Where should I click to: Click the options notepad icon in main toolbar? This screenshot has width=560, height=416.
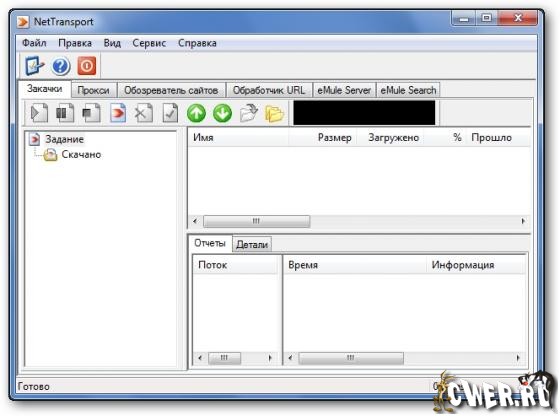click(x=35, y=66)
